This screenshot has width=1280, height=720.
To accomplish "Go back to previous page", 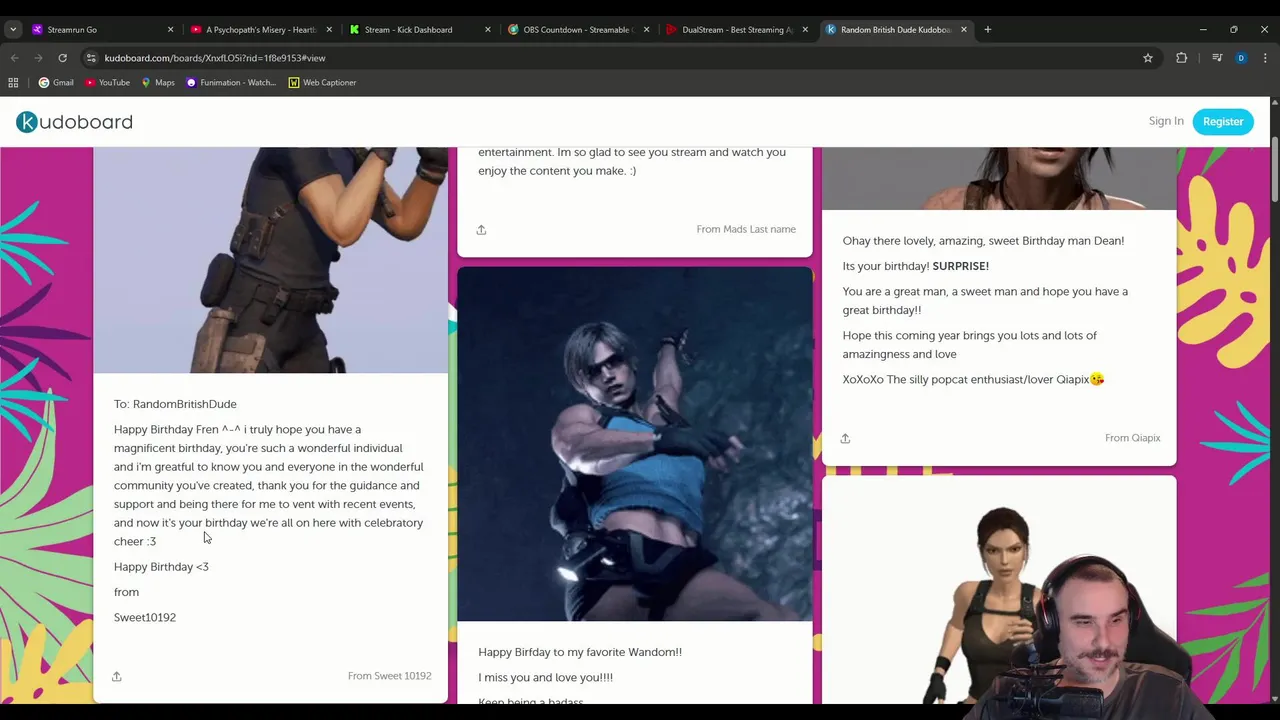I will 15,58.
